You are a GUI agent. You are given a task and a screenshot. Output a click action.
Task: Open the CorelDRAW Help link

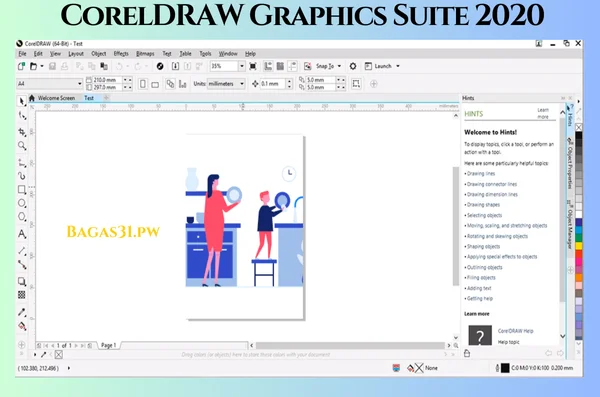coord(515,331)
